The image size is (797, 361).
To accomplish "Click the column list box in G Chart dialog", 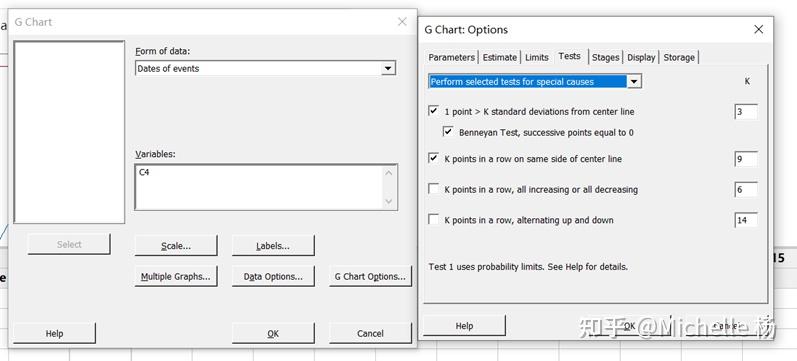I will click(69, 132).
